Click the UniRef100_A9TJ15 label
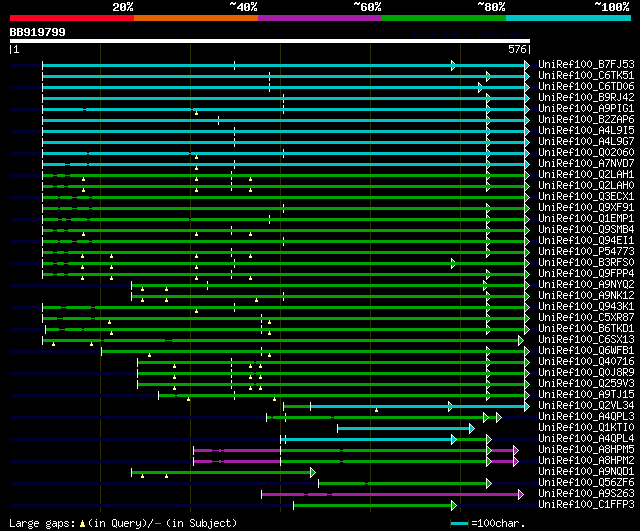The height and width of the screenshot is (531, 640). tap(586, 395)
